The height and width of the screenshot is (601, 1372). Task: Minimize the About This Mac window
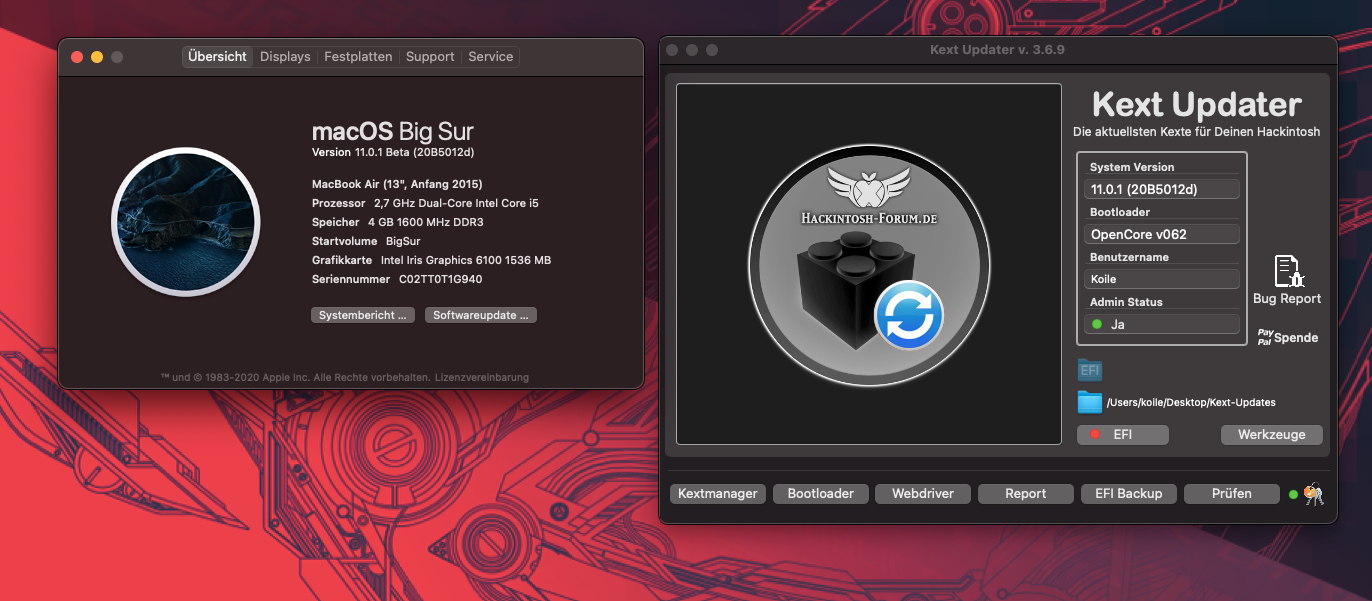click(x=97, y=57)
